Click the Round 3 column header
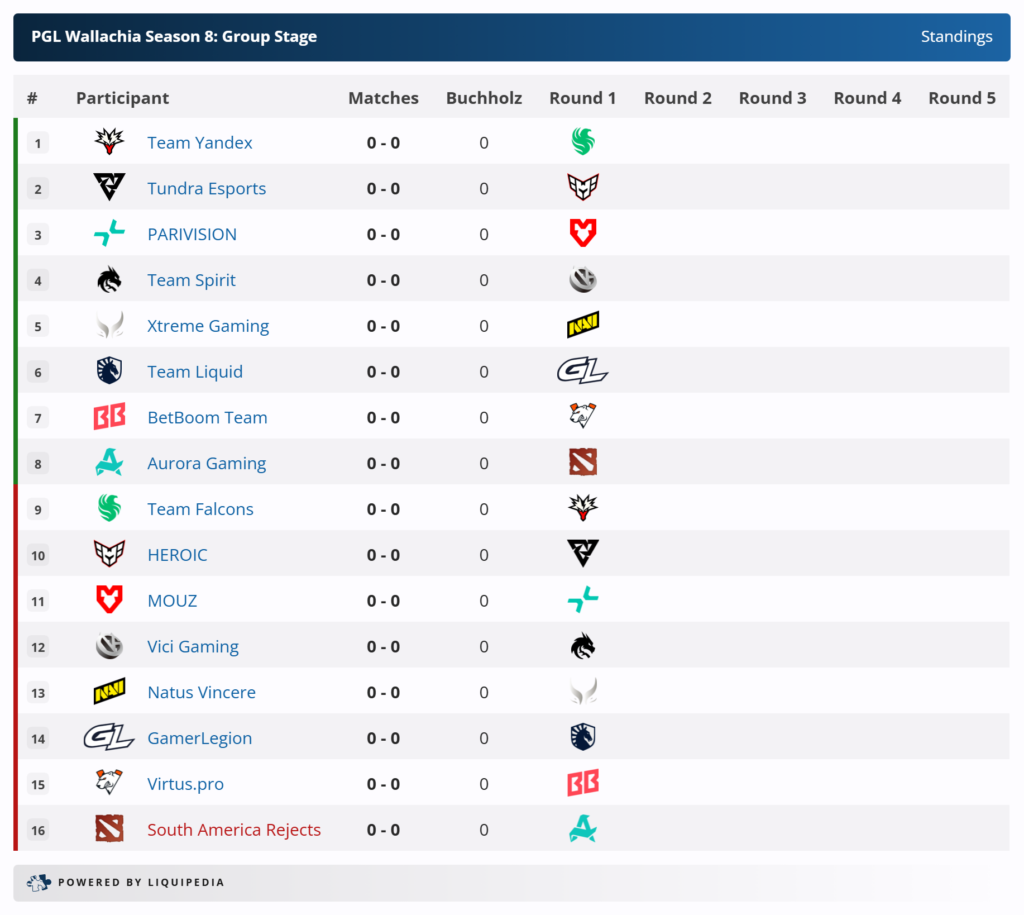 point(772,98)
